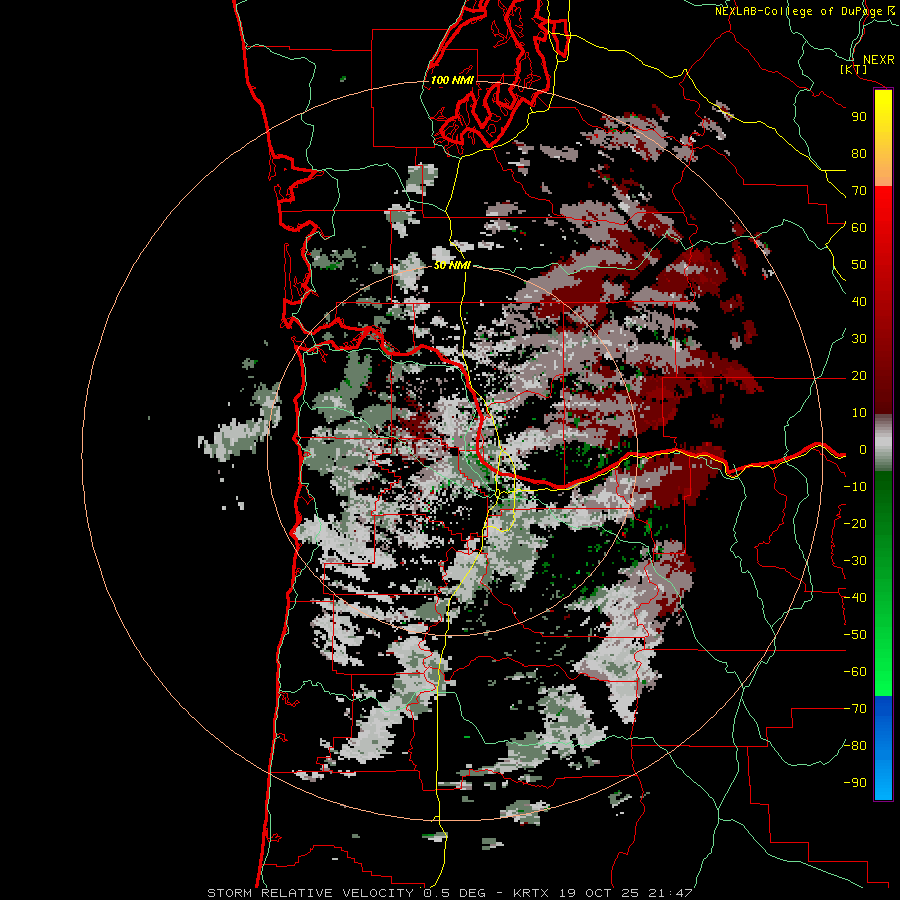Click the 60 knot scale value
Image resolution: width=900 pixels, height=900 pixels.
point(859,227)
